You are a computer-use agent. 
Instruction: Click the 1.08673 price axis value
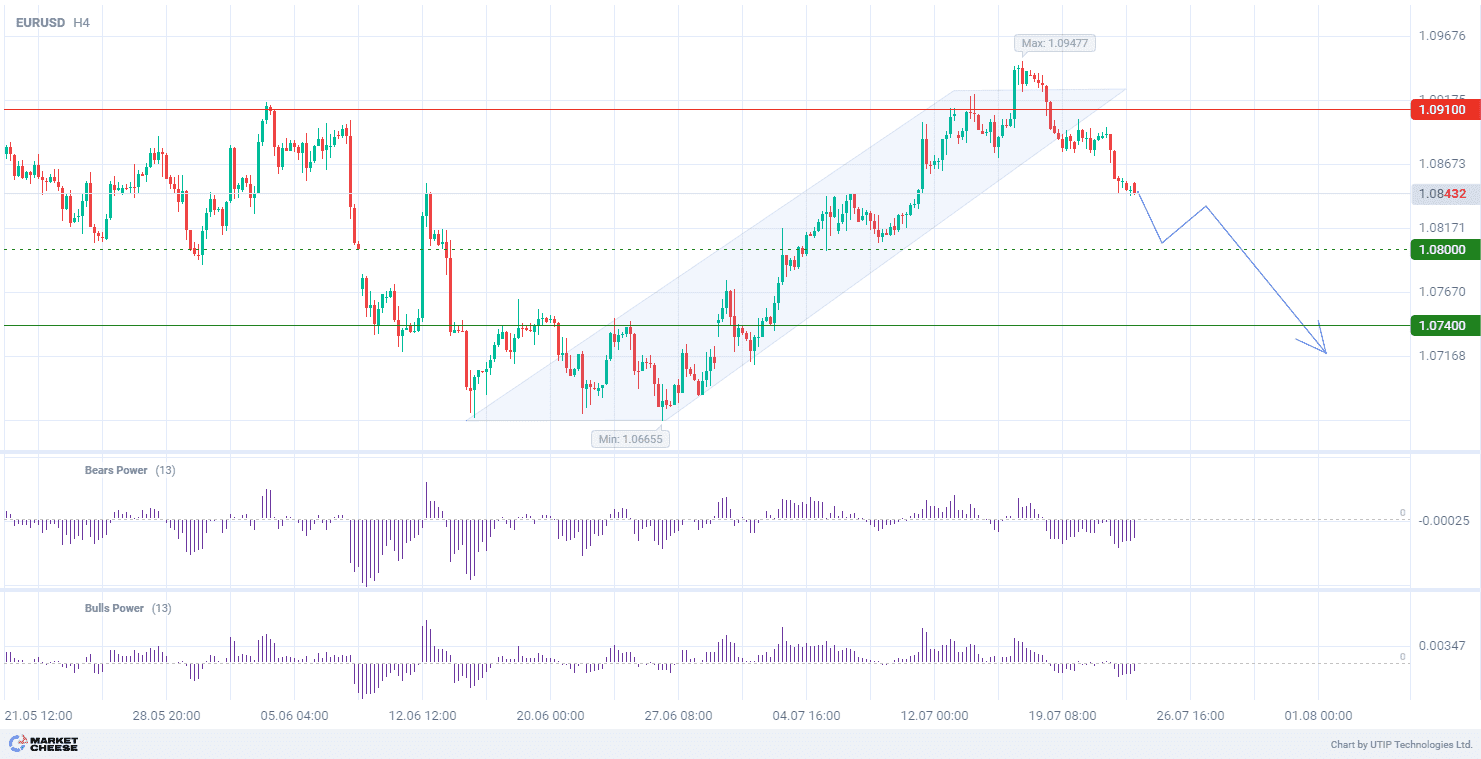1442,163
